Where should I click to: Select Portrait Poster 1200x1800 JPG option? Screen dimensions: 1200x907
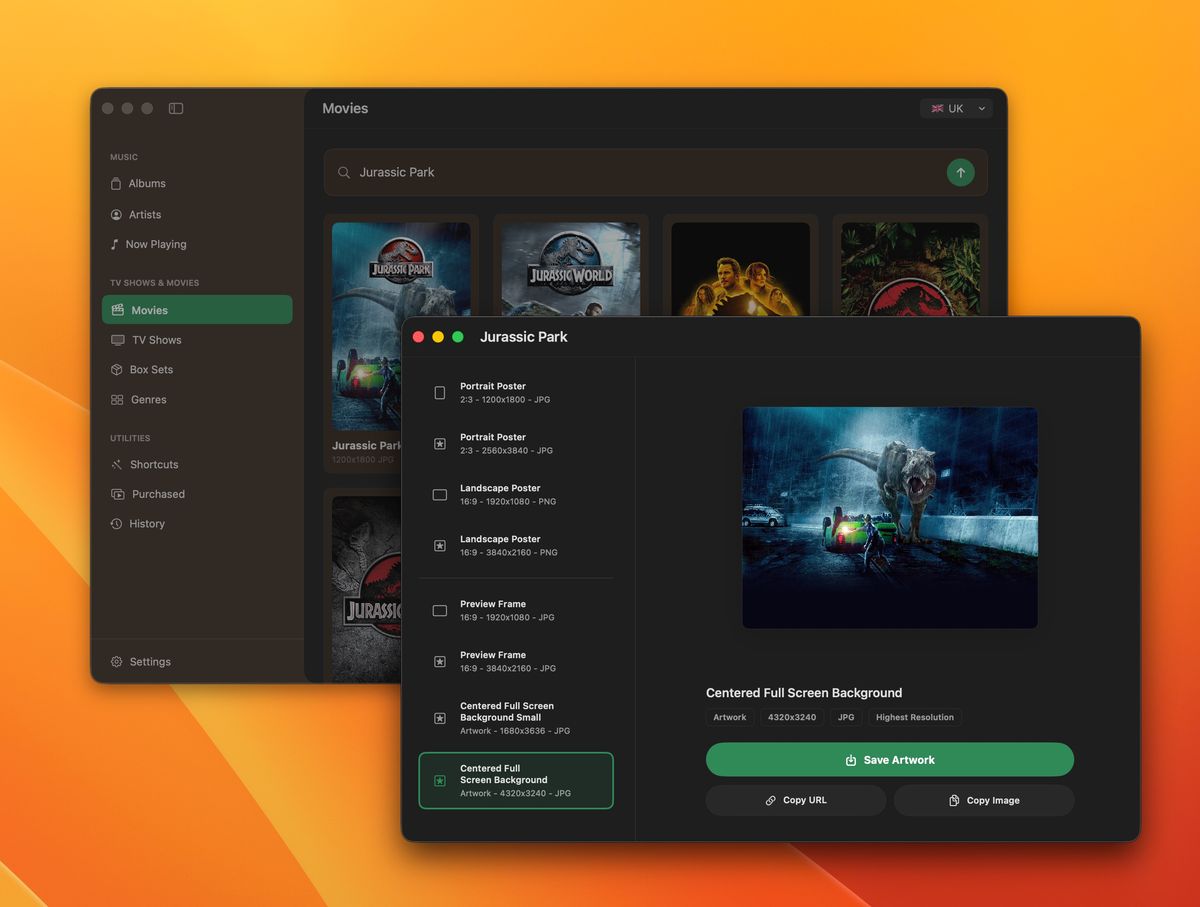coord(516,392)
